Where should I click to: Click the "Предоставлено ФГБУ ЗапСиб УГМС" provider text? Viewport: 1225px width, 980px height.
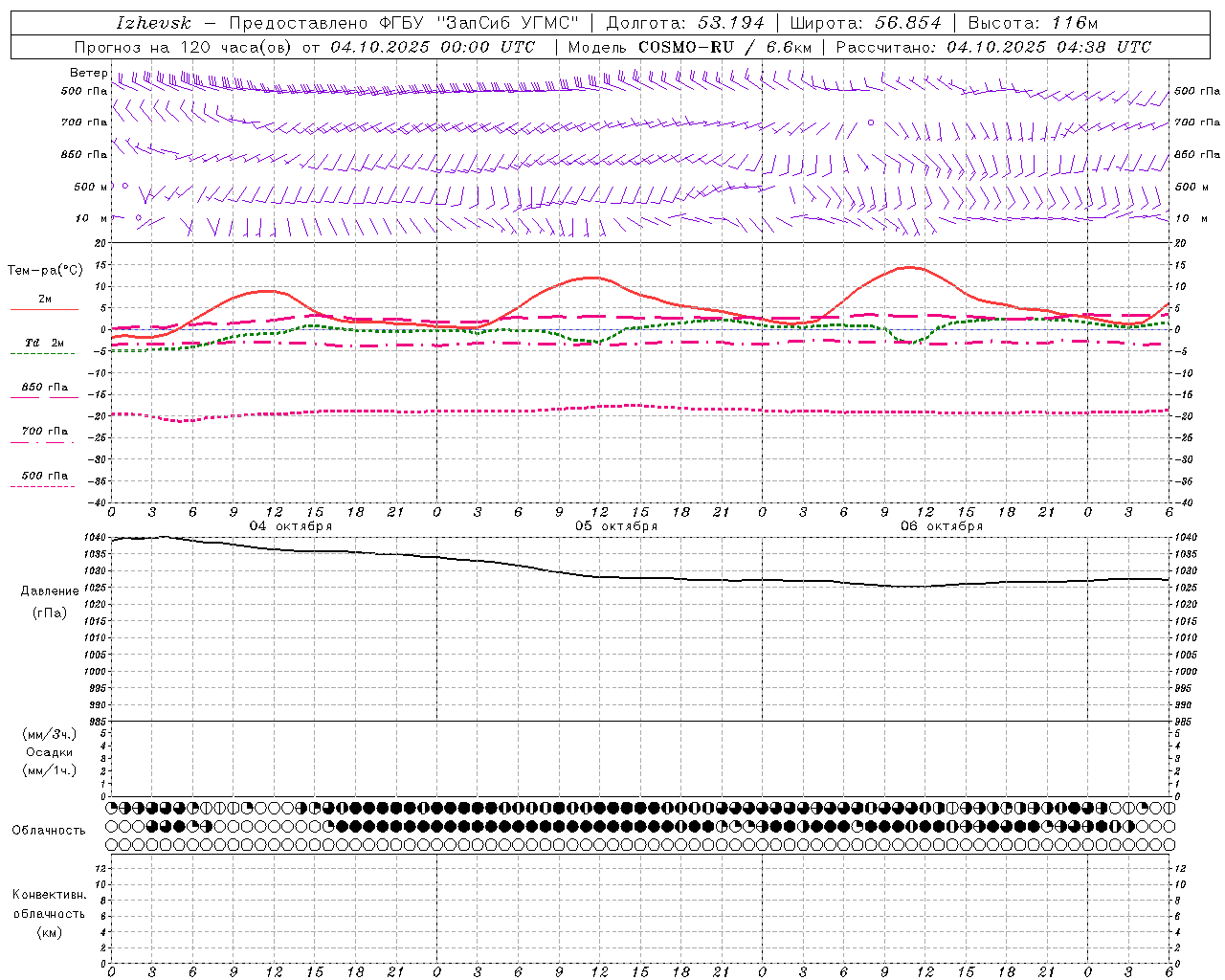pos(404,23)
